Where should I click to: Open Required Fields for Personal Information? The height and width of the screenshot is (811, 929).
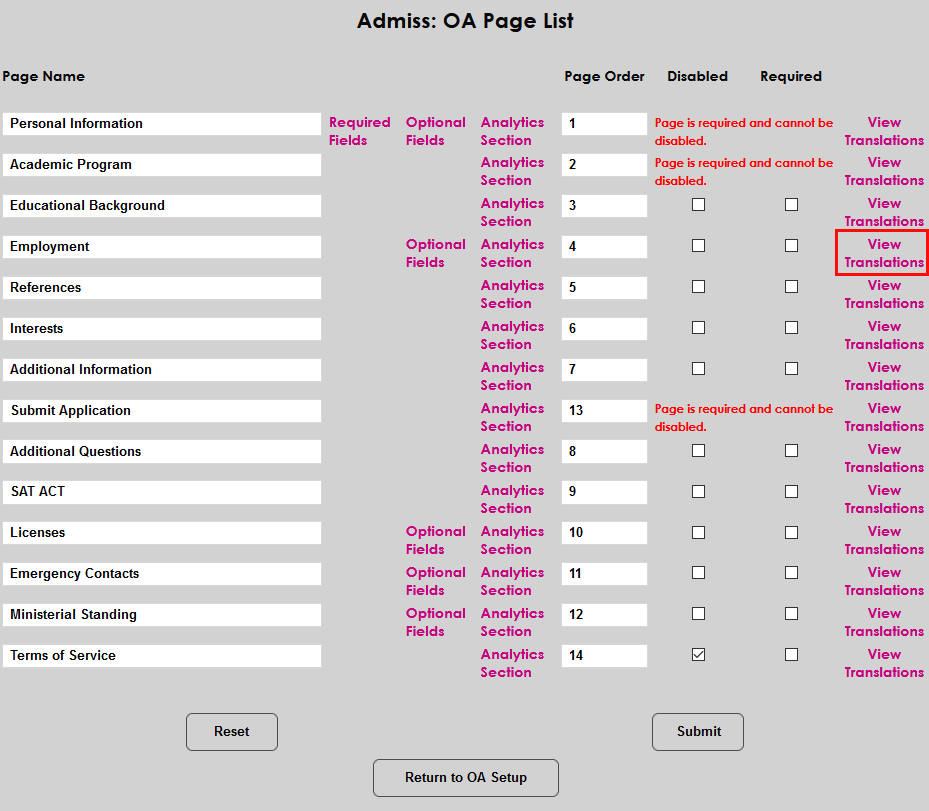359,131
